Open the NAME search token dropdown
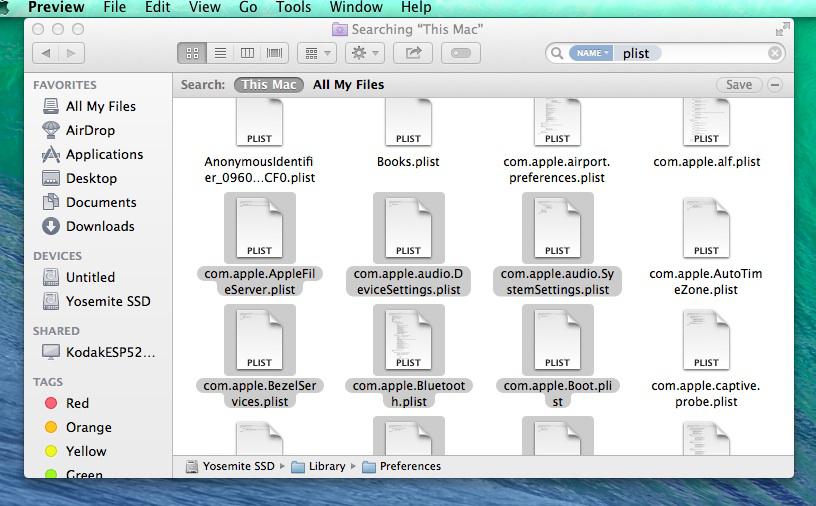The width and height of the screenshot is (816, 506). pyautogui.click(x=591, y=53)
